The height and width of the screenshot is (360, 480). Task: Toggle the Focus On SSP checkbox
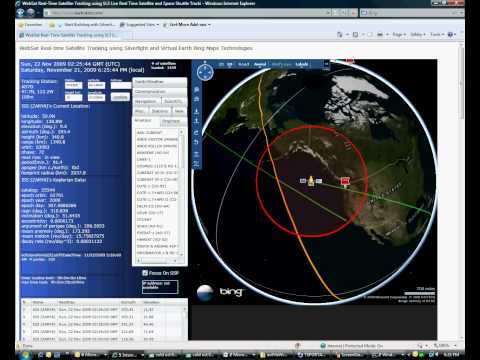145,273
